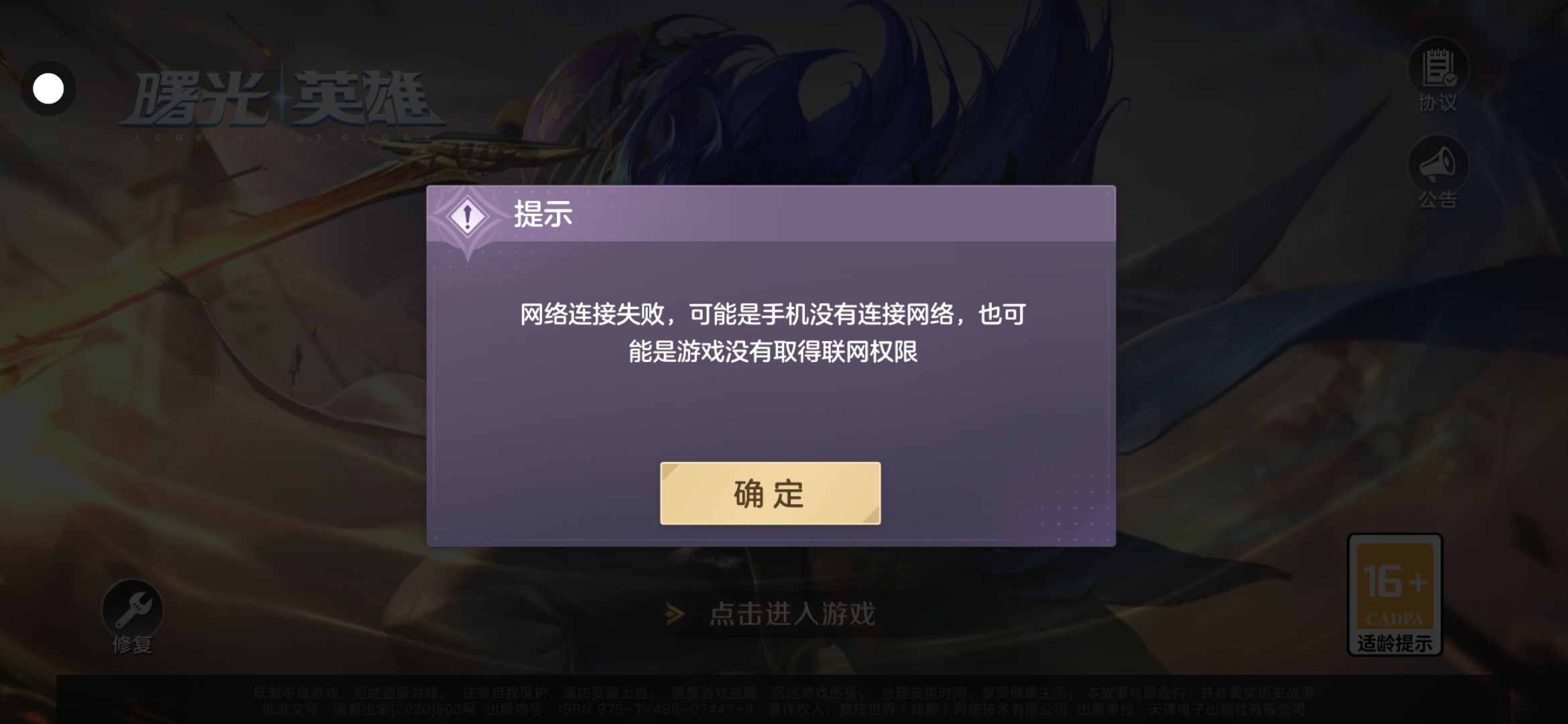Open the 公告 megaphone announcement icon
Viewport: 1568px width, 724px height.
click(x=1438, y=165)
